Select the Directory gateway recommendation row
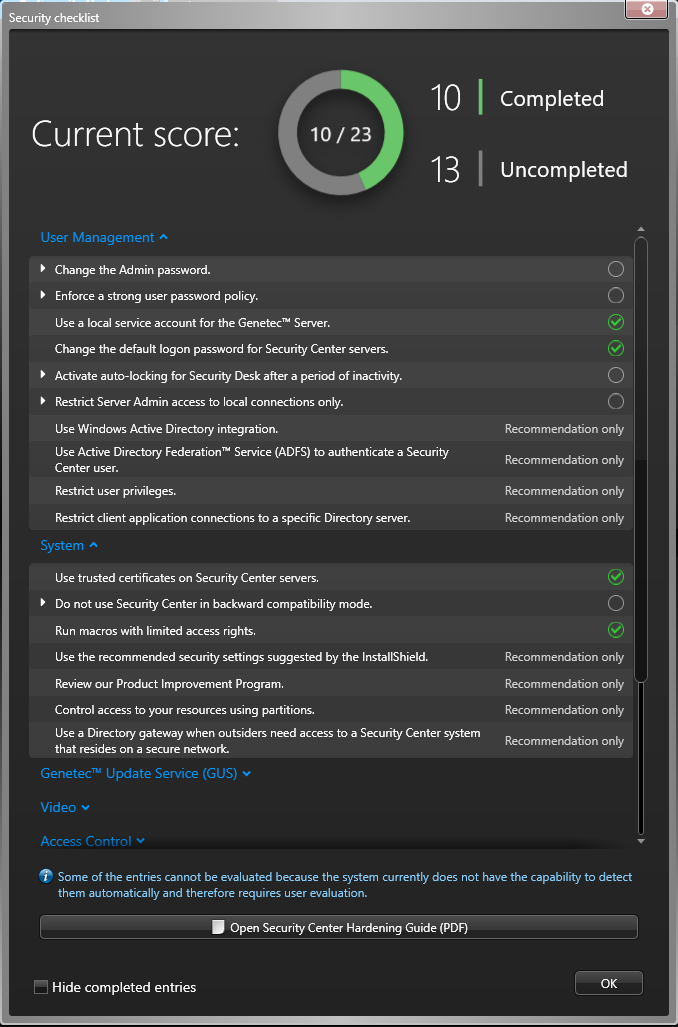This screenshot has height=1027, width=678. pos(331,741)
